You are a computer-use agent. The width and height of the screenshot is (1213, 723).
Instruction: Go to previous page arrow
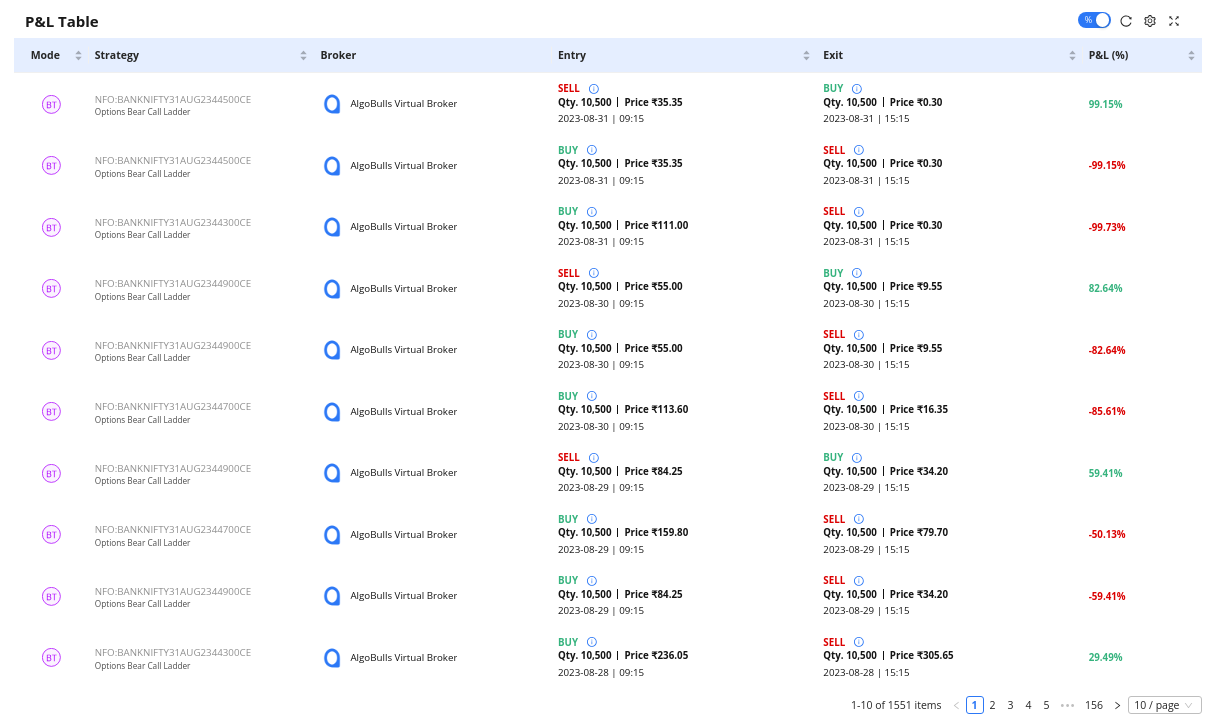click(x=956, y=705)
